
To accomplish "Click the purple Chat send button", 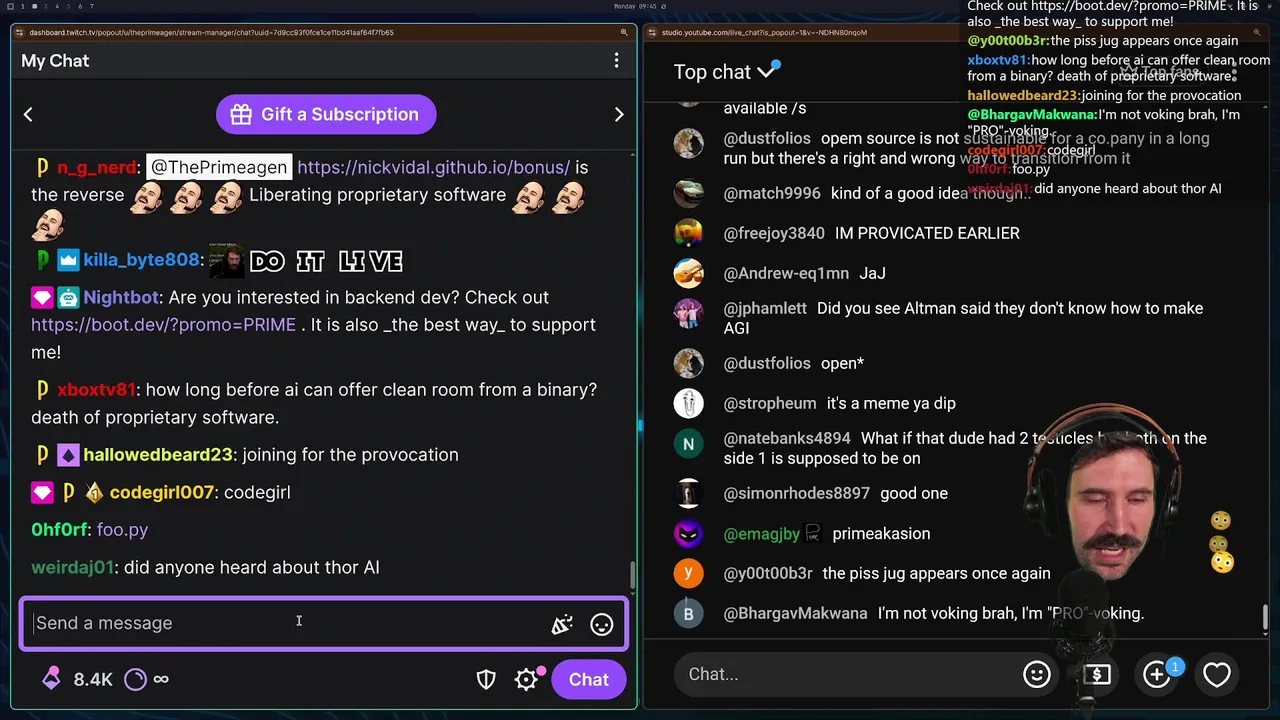I will 588,680.
